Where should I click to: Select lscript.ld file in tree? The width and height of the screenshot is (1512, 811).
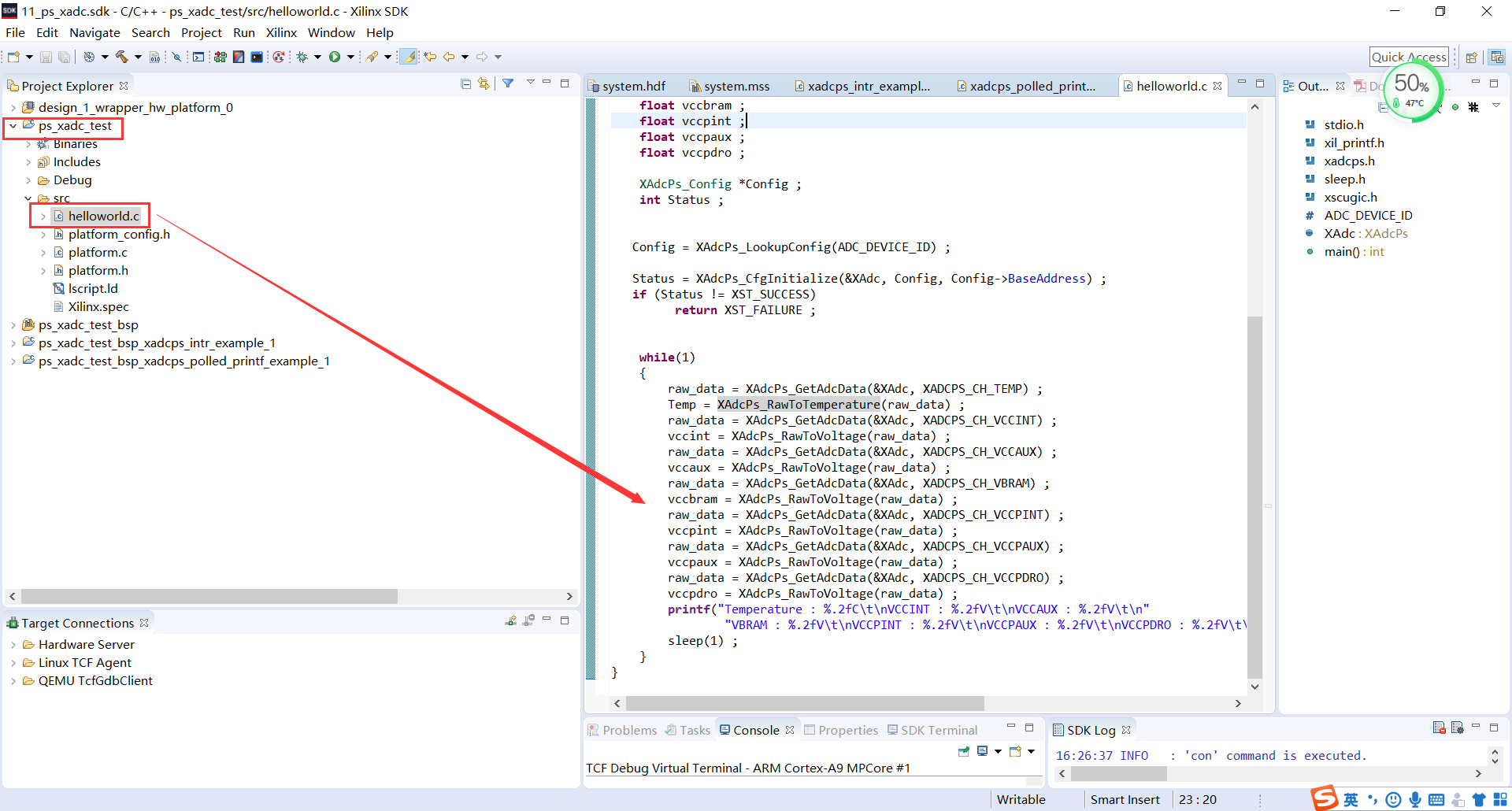(x=93, y=289)
